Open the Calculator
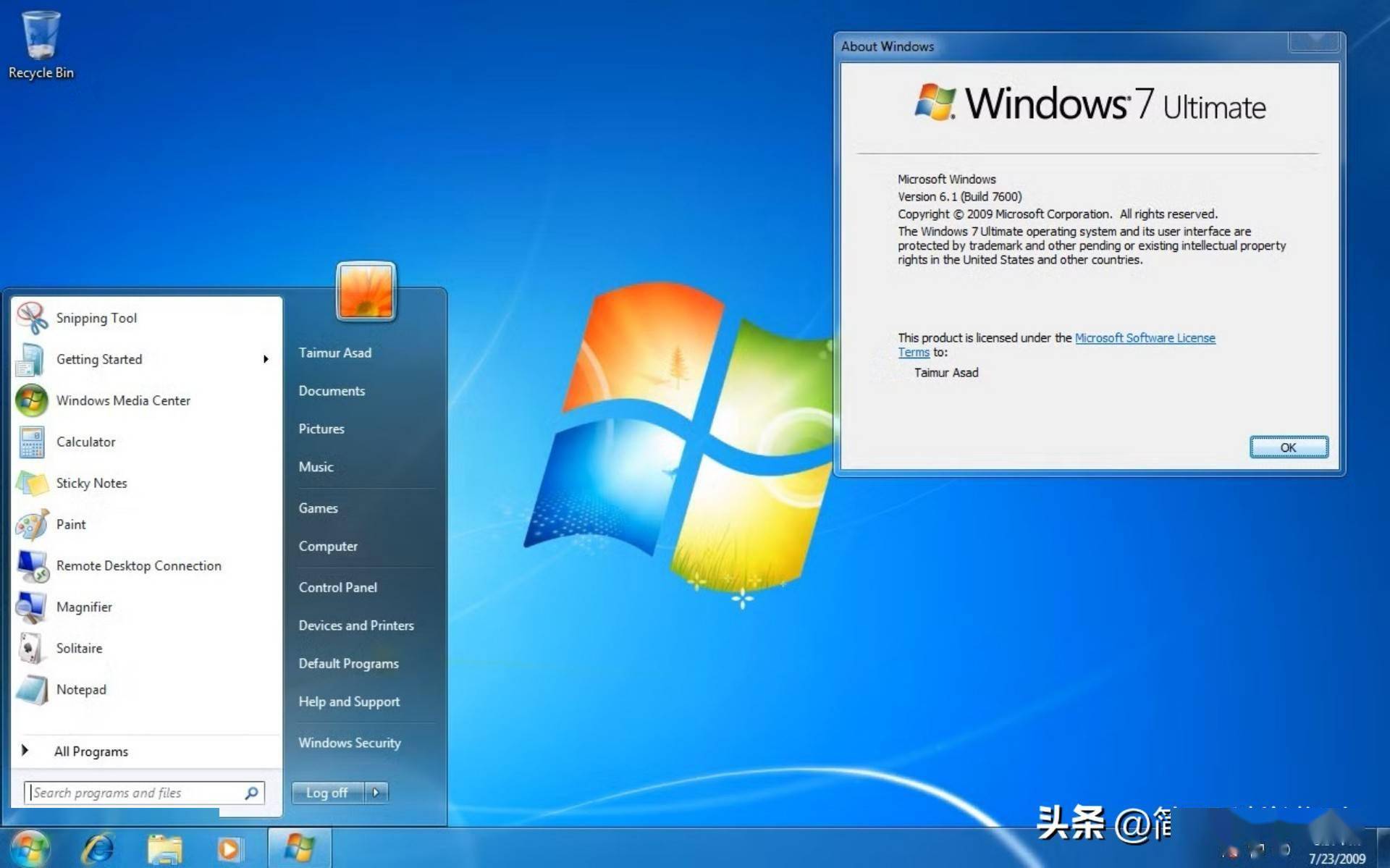1390x868 pixels. pyautogui.click(x=85, y=442)
